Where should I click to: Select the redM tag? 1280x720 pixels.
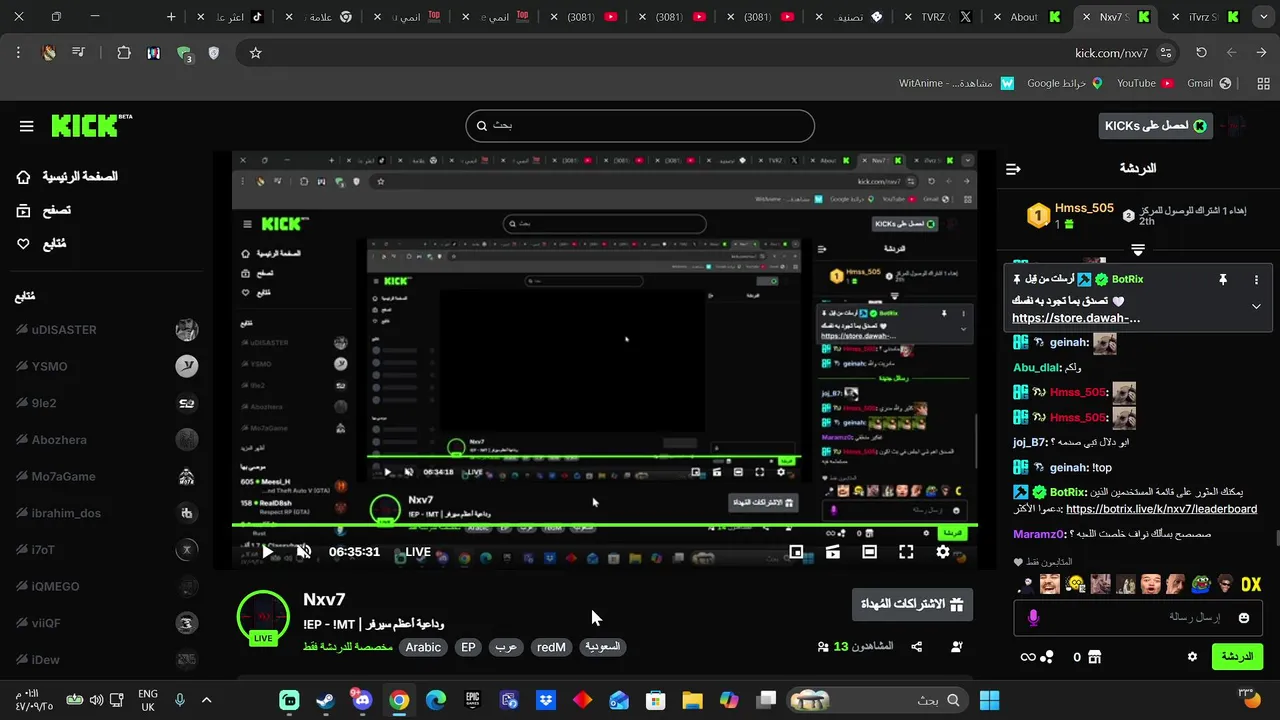point(551,647)
